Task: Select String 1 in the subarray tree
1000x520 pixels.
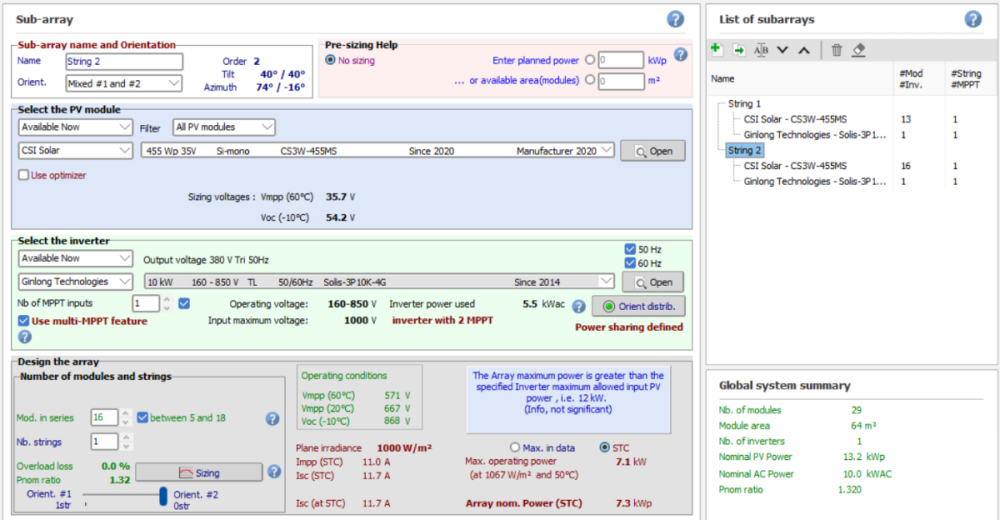Action: (x=745, y=104)
